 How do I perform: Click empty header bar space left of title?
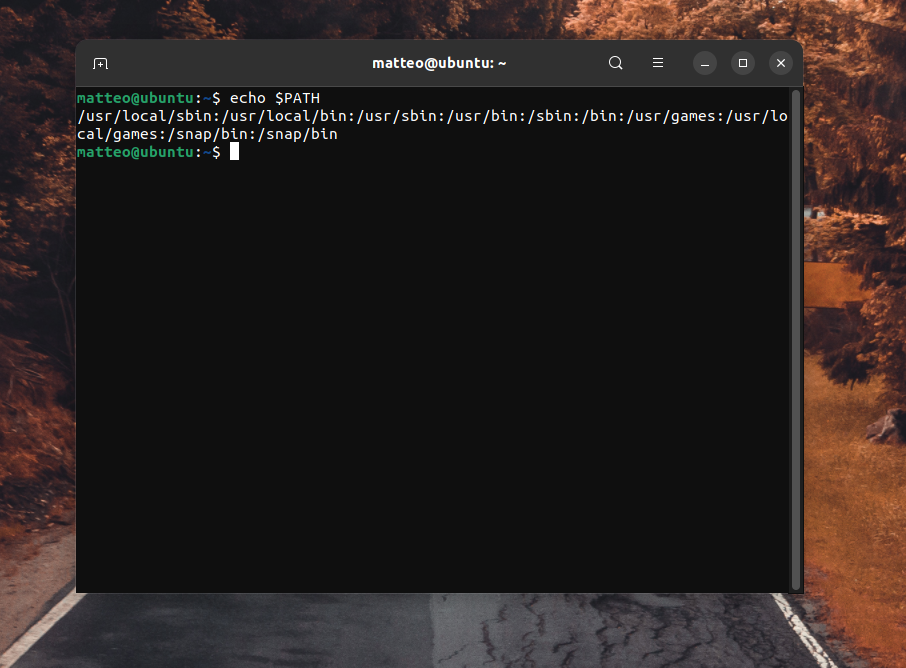230,63
